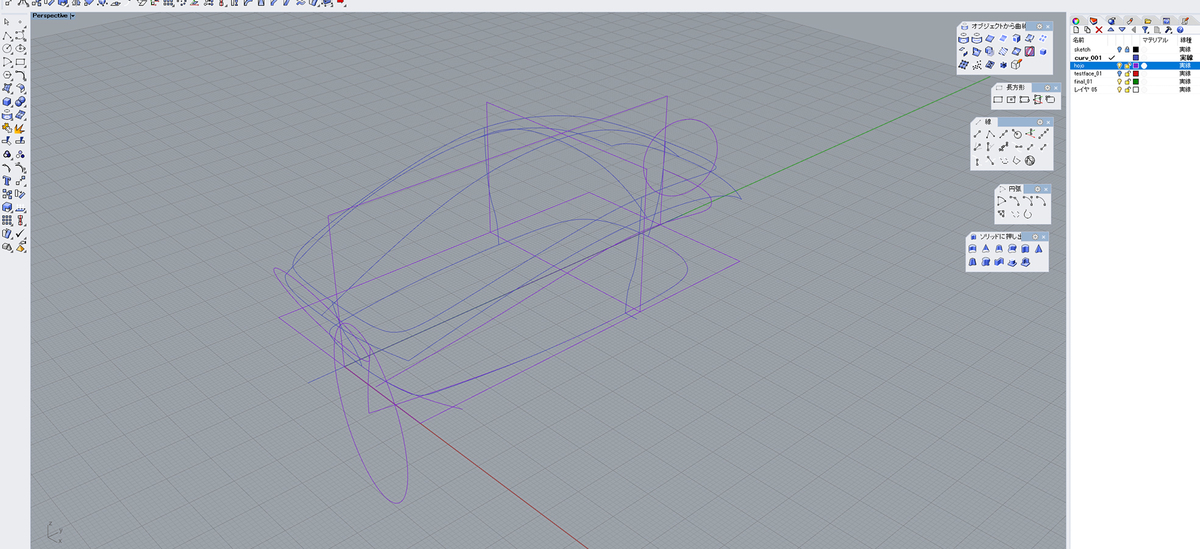Open the Perspective viewport dropdown arrow
This screenshot has height=549, width=1200.
tap(73, 16)
